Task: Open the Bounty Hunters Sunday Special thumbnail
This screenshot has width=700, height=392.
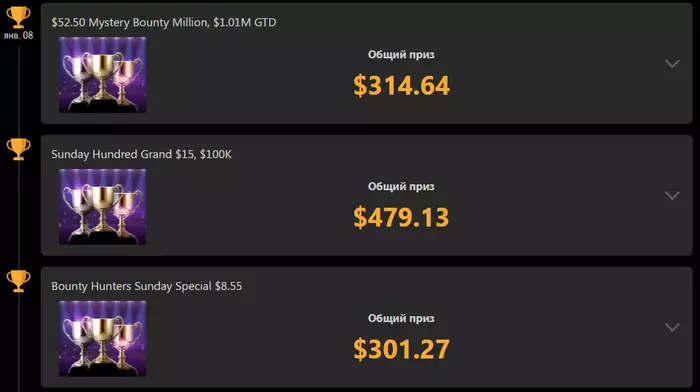Action: [102, 338]
